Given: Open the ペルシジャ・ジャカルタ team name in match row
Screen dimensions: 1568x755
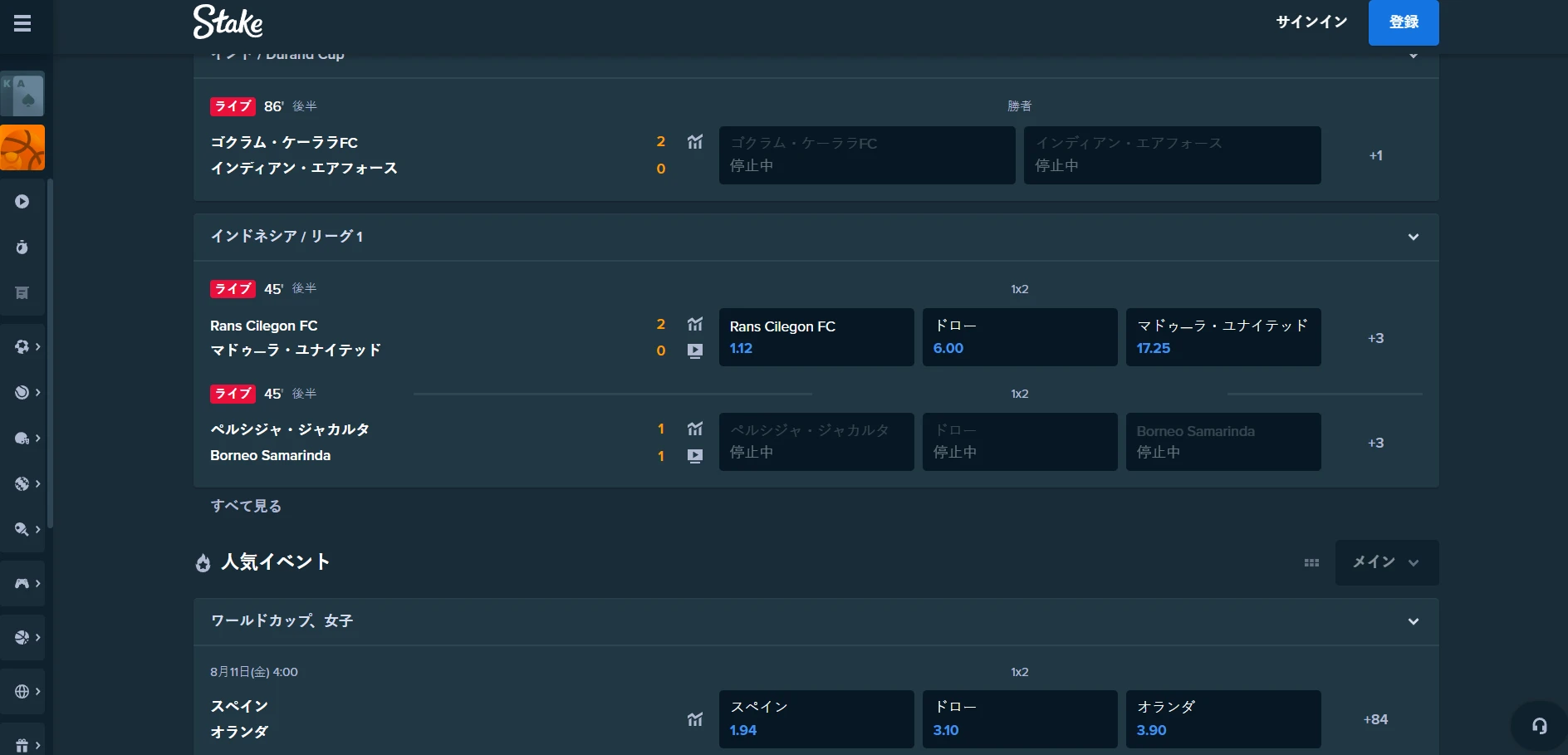Looking at the screenshot, I should 290,429.
